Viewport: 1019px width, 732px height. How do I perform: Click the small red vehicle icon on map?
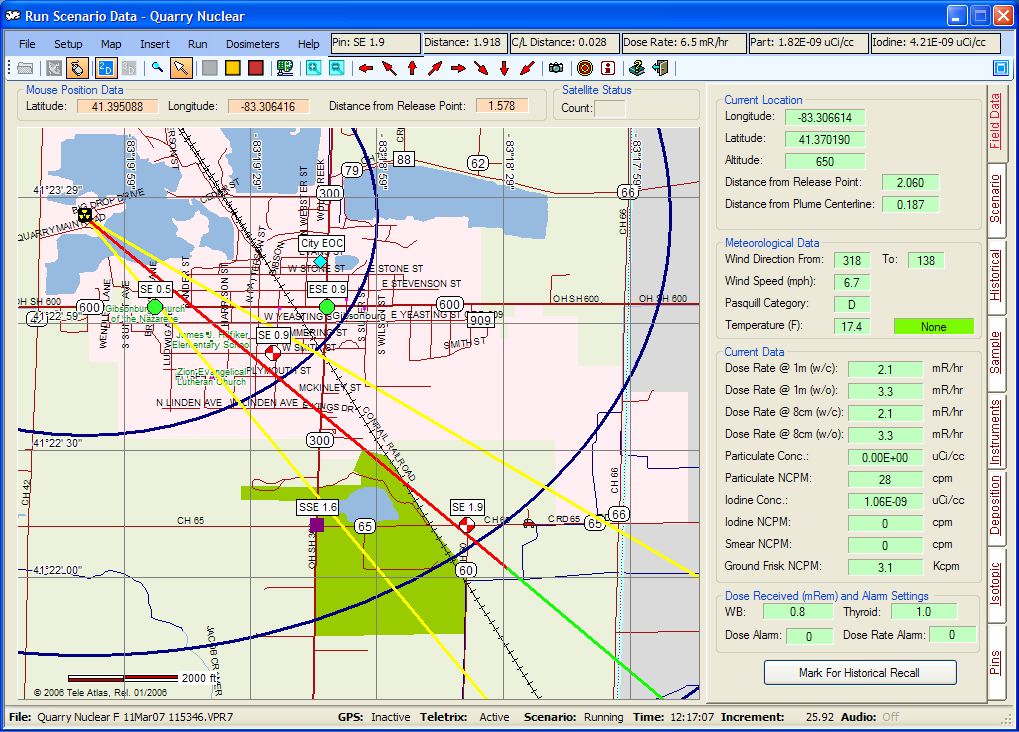(530, 522)
